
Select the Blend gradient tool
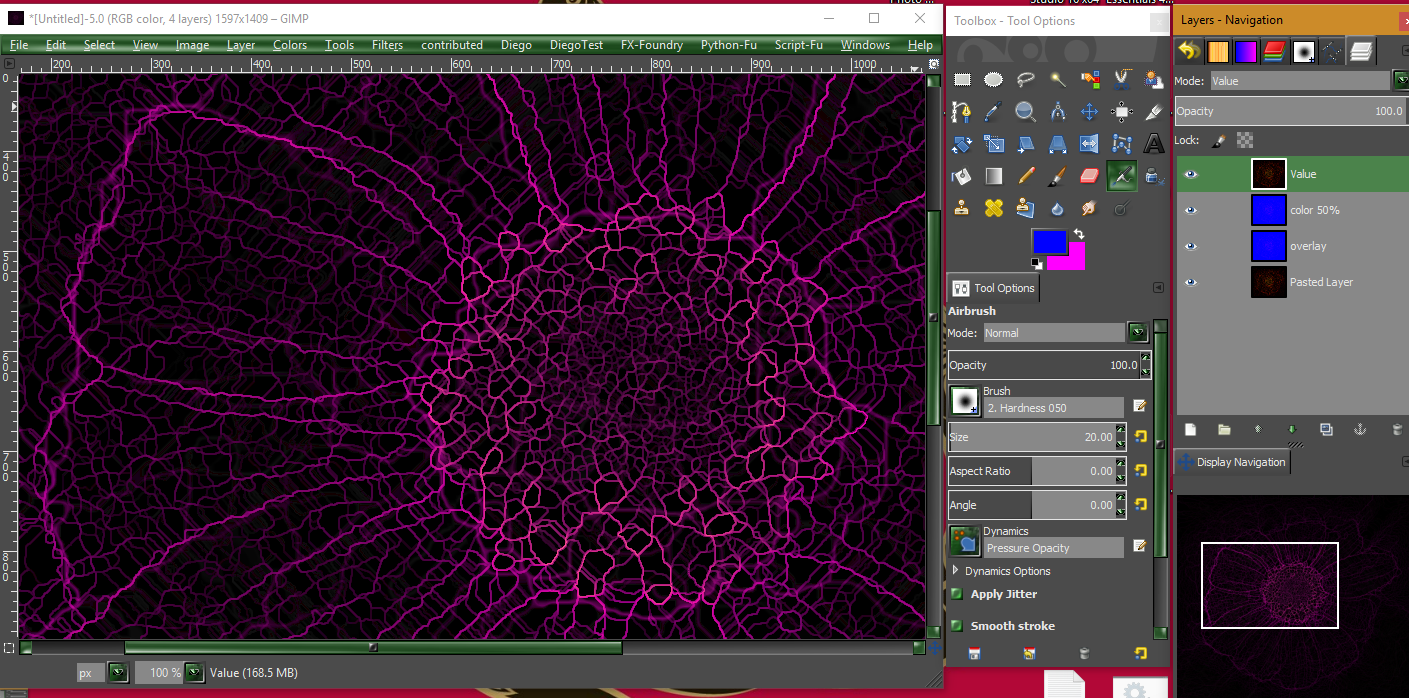993,176
